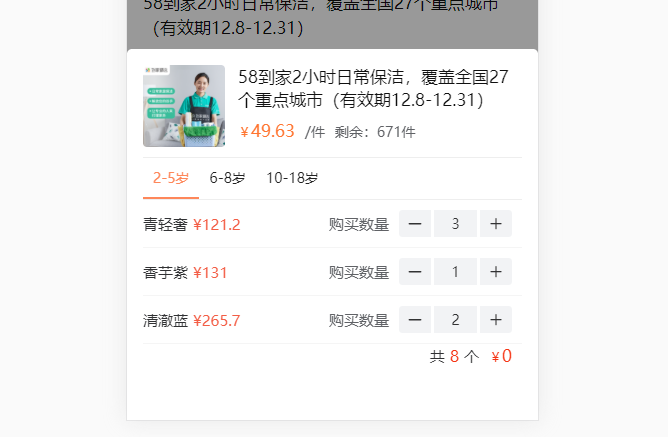This screenshot has width=668, height=437.
Task: Decrease 青轻奢 quantity with minus button
Action: coord(415,224)
